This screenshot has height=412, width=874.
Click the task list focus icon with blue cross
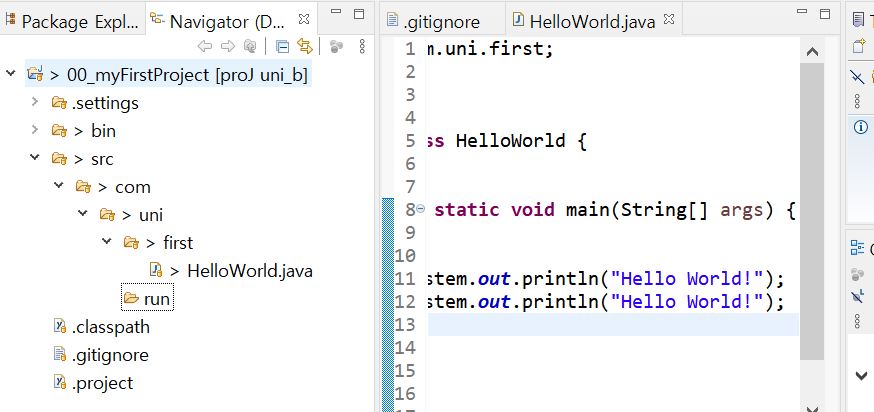(857, 77)
